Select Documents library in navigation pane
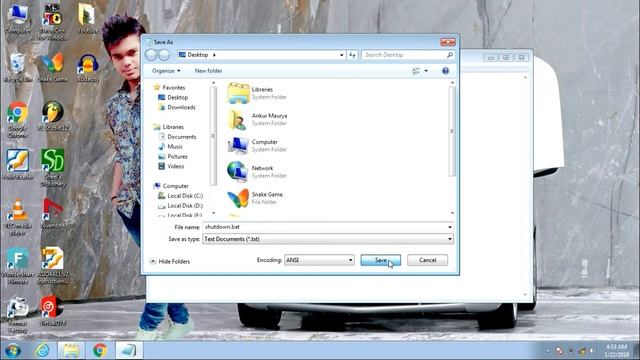This screenshot has height=360, width=640. [178, 137]
